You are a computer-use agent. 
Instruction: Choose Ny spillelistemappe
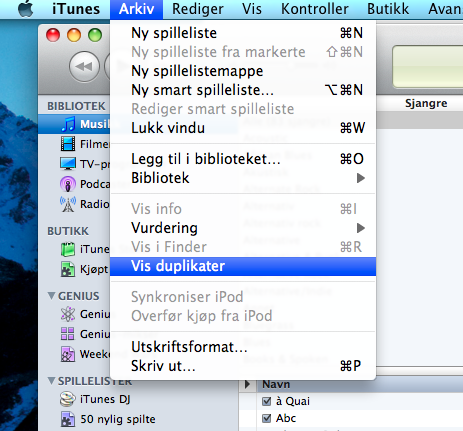click(243, 71)
